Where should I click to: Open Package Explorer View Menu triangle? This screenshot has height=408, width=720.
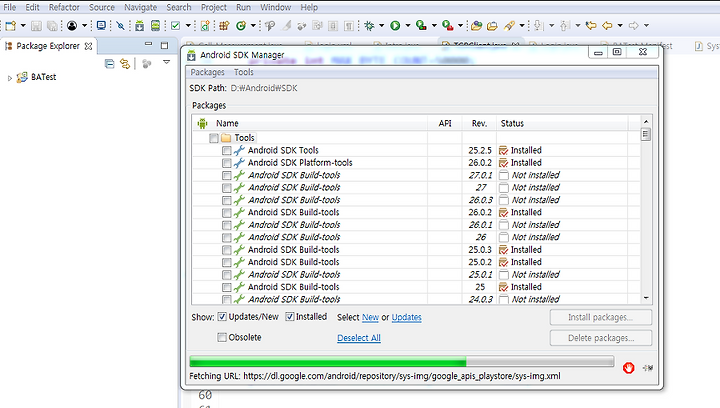[166, 62]
